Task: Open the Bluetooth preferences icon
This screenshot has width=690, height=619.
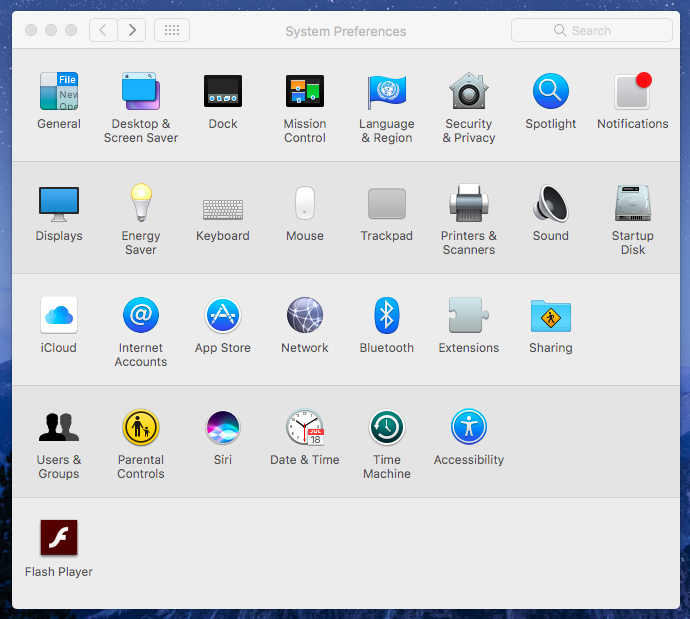Action: tap(387, 315)
